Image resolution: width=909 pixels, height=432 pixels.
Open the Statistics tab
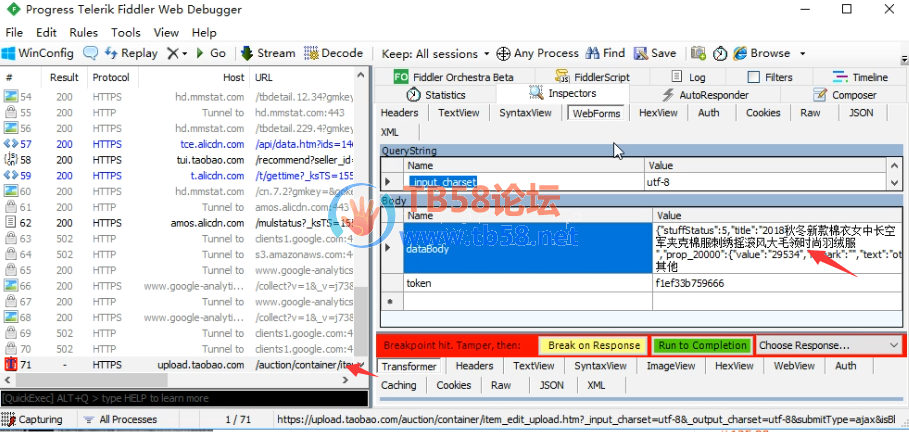coord(436,95)
